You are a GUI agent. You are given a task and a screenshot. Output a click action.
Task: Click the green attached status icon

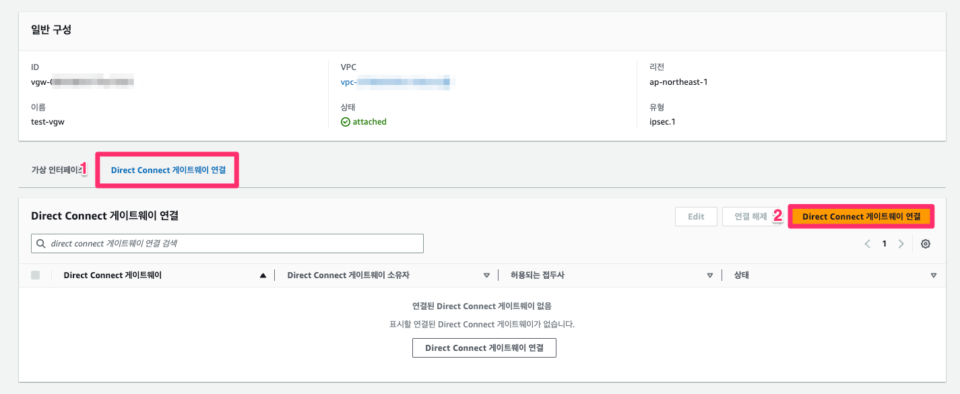345,122
